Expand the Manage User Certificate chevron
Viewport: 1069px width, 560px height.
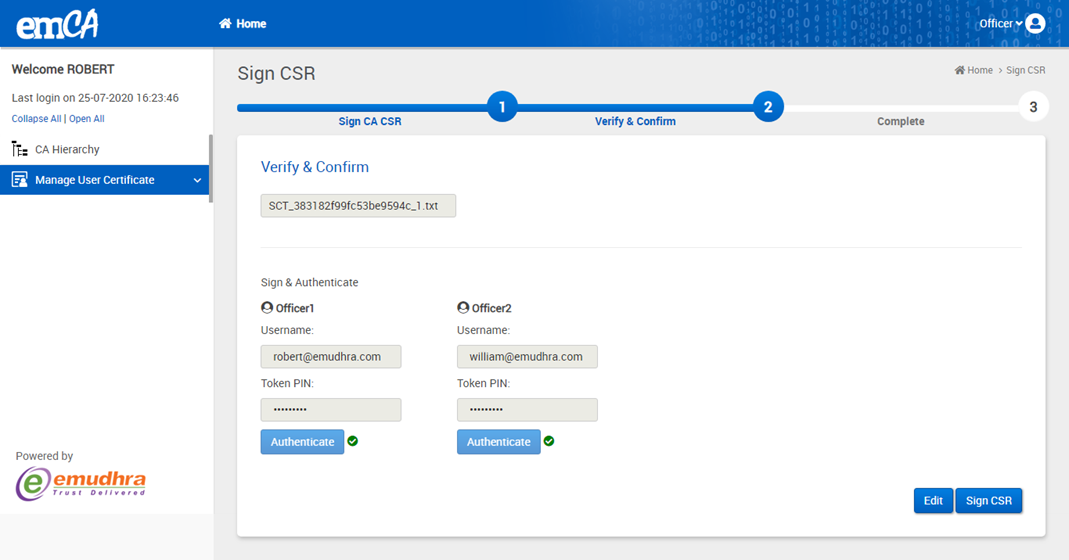point(197,181)
